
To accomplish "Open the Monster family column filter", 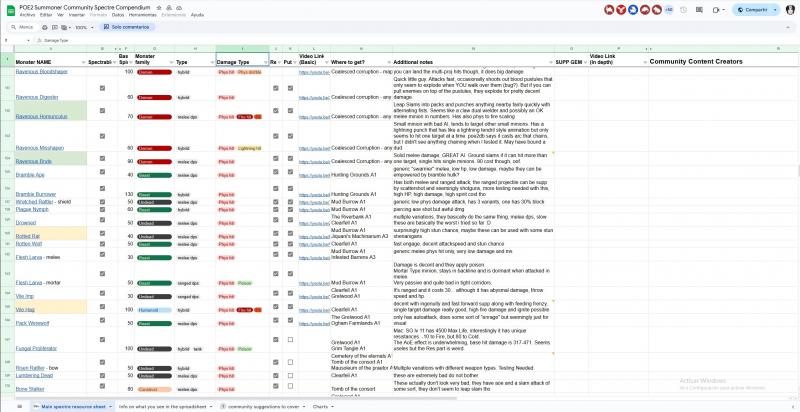I will click(171, 62).
